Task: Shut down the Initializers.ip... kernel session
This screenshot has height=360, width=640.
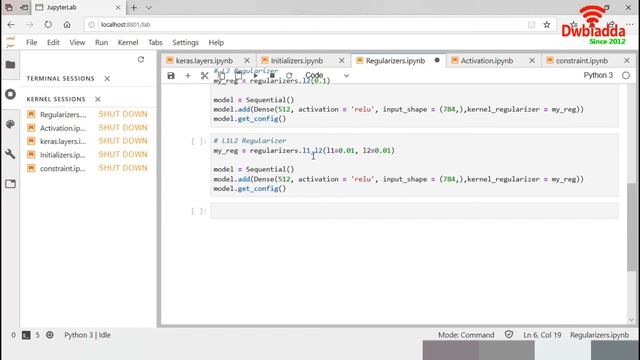Action: pos(123,154)
